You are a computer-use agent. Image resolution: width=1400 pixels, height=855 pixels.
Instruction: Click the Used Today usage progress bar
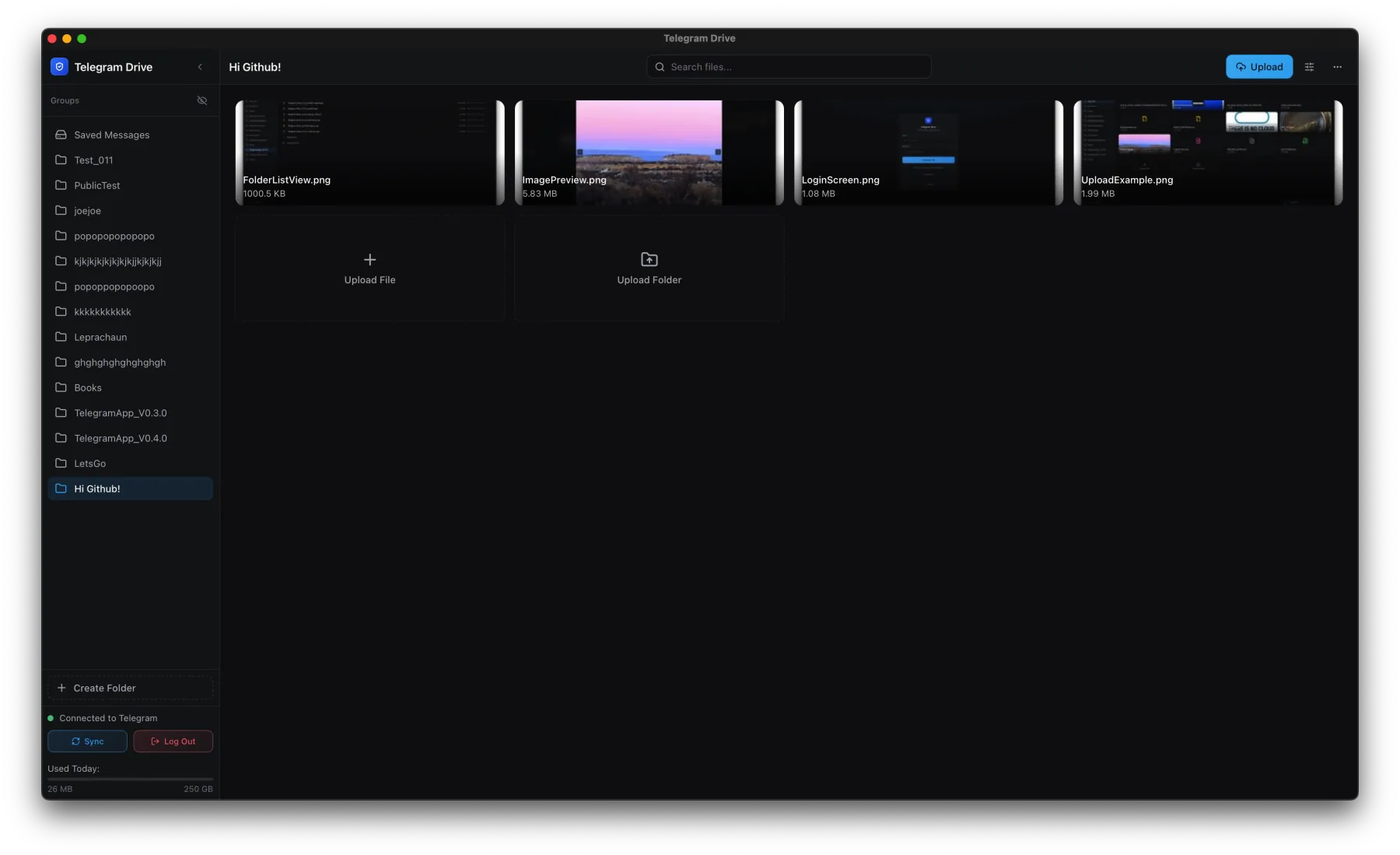pyautogui.click(x=130, y=779)
